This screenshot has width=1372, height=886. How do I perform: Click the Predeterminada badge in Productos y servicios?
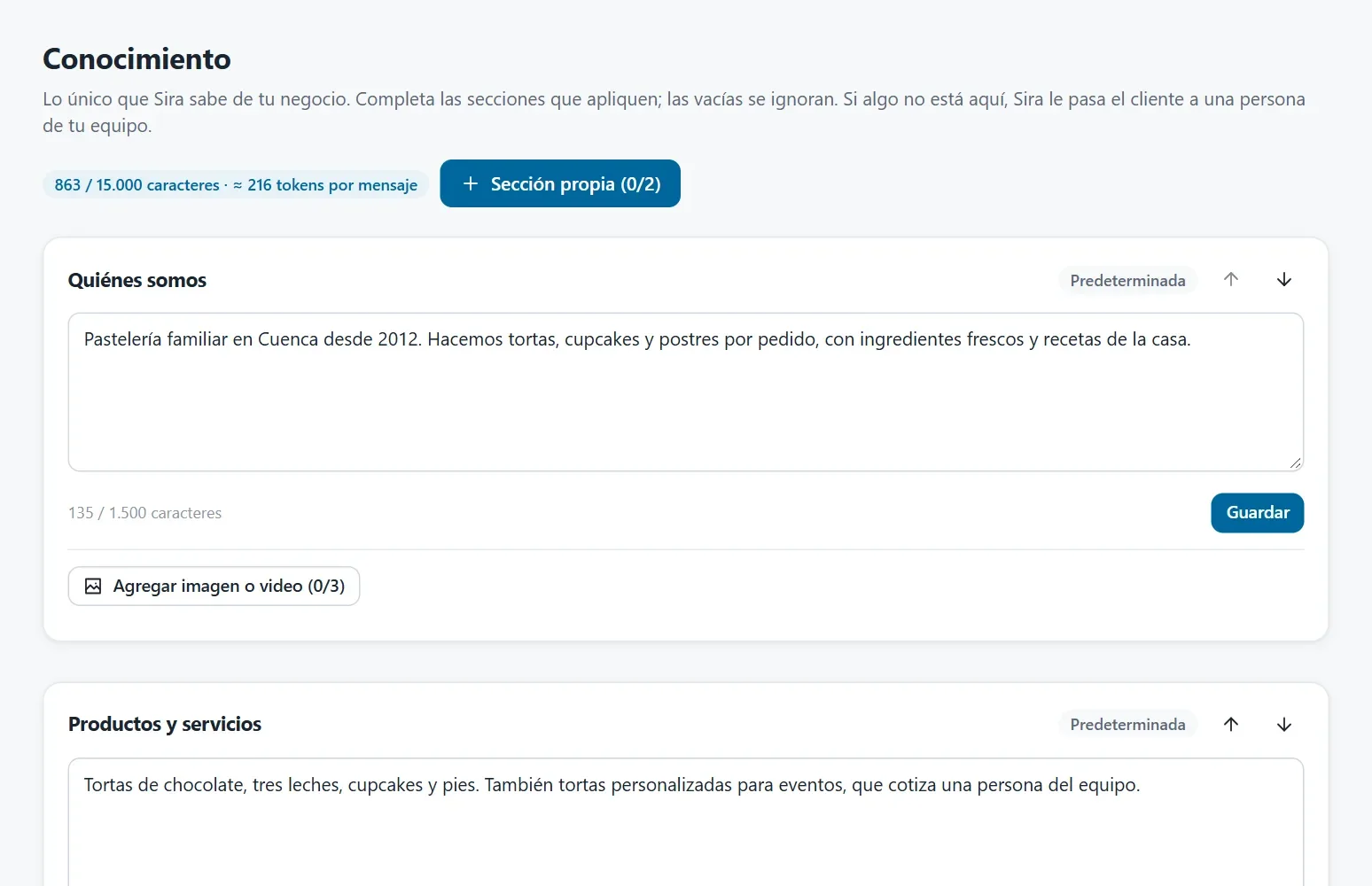coord(1127,724)
